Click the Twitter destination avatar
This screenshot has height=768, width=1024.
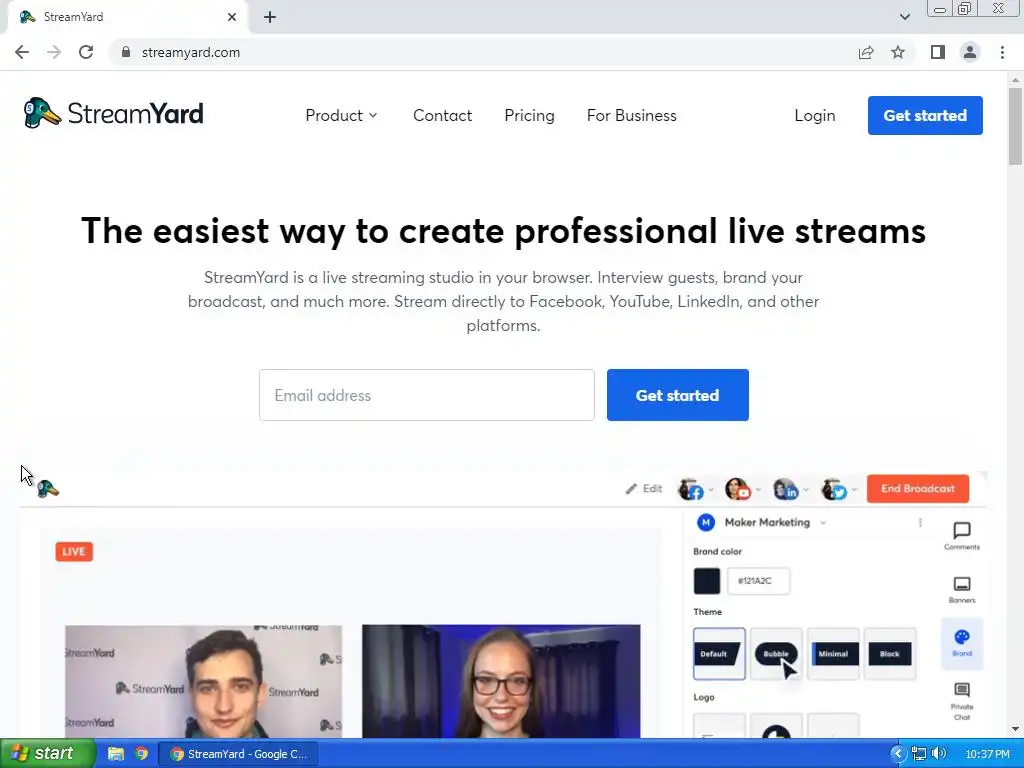pyautogui.click(x=834, y=489)
